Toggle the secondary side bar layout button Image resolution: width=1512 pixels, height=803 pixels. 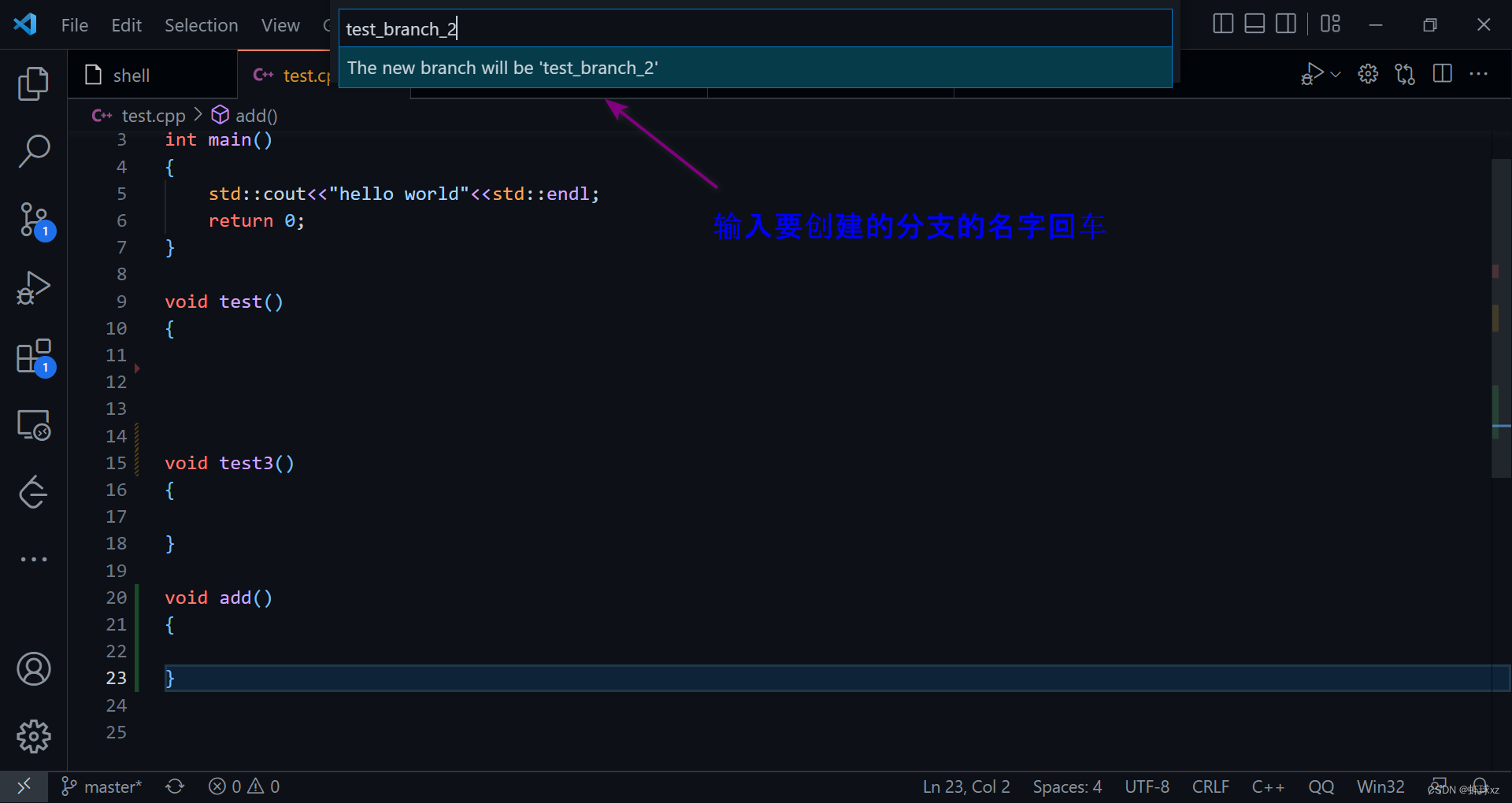click(1286, 24)
